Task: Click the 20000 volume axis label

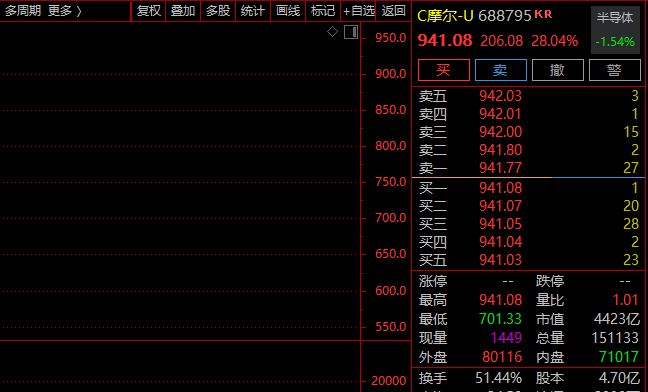Action: tap(389, 381)
